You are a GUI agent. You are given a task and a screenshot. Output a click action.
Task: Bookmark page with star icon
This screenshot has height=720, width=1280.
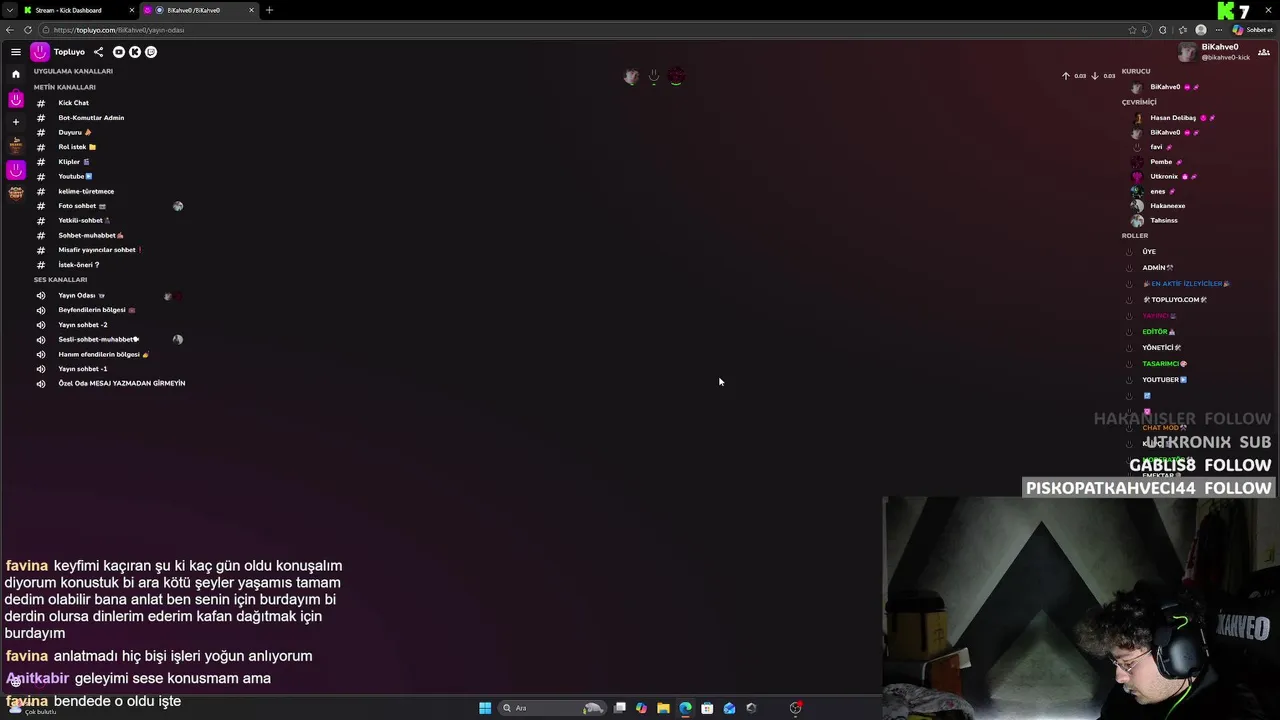tap(1132, 30)
